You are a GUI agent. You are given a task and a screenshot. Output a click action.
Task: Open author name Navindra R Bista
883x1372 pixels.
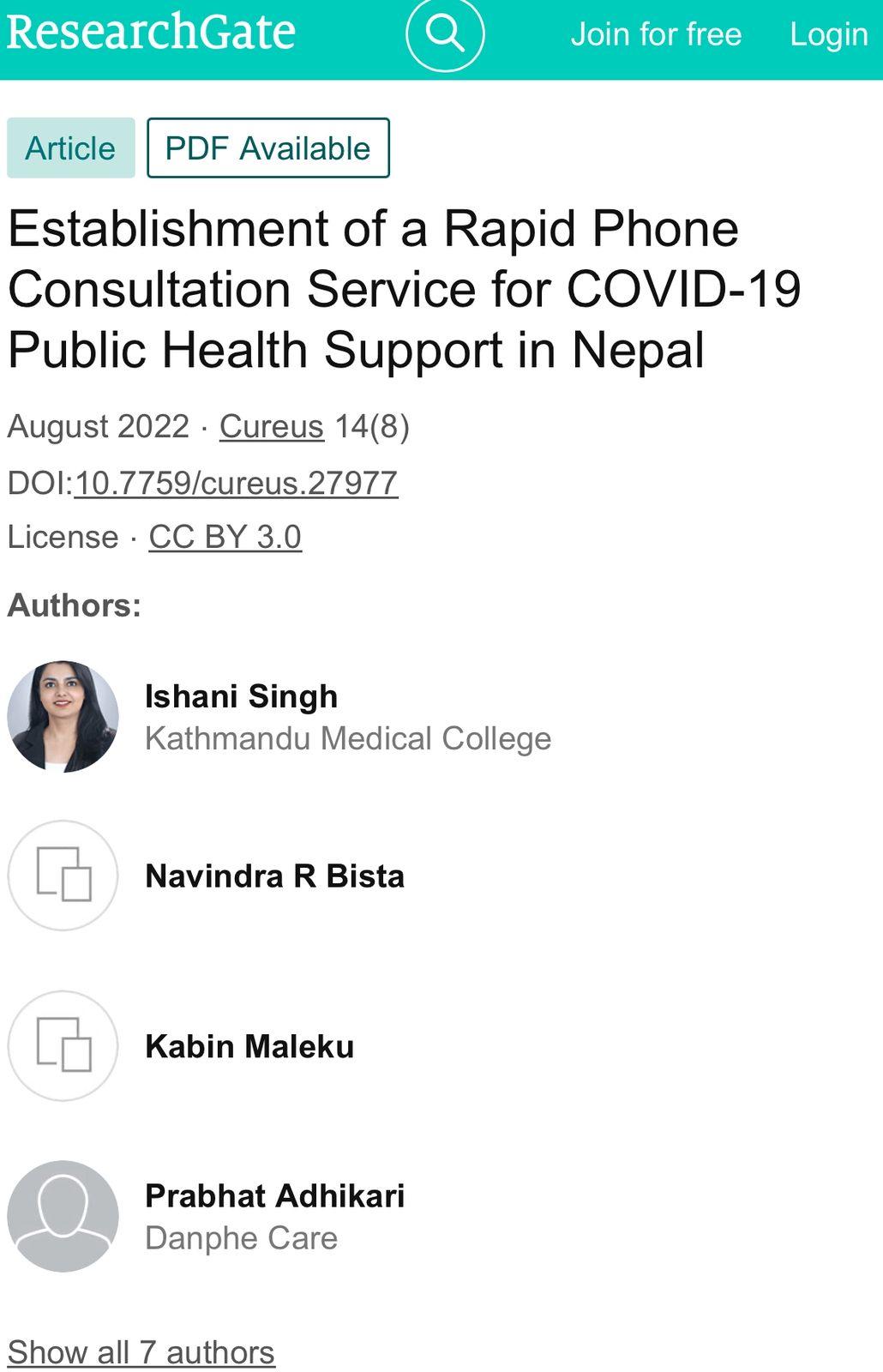(x=274, y=876)
